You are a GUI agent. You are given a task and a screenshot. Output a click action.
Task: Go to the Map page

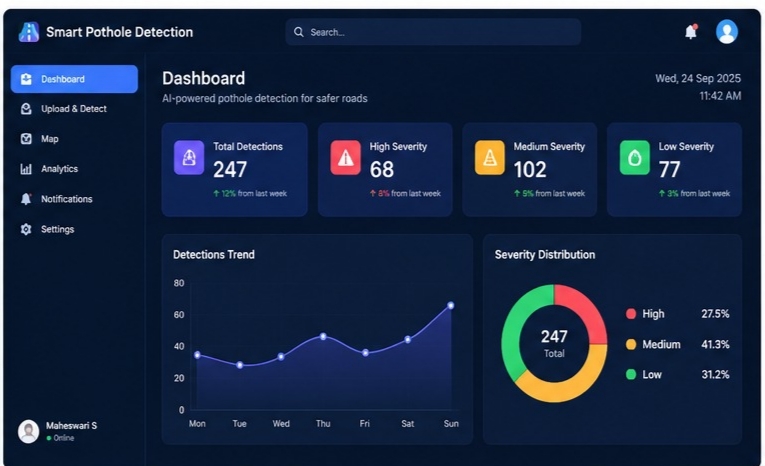click(74, 139)
